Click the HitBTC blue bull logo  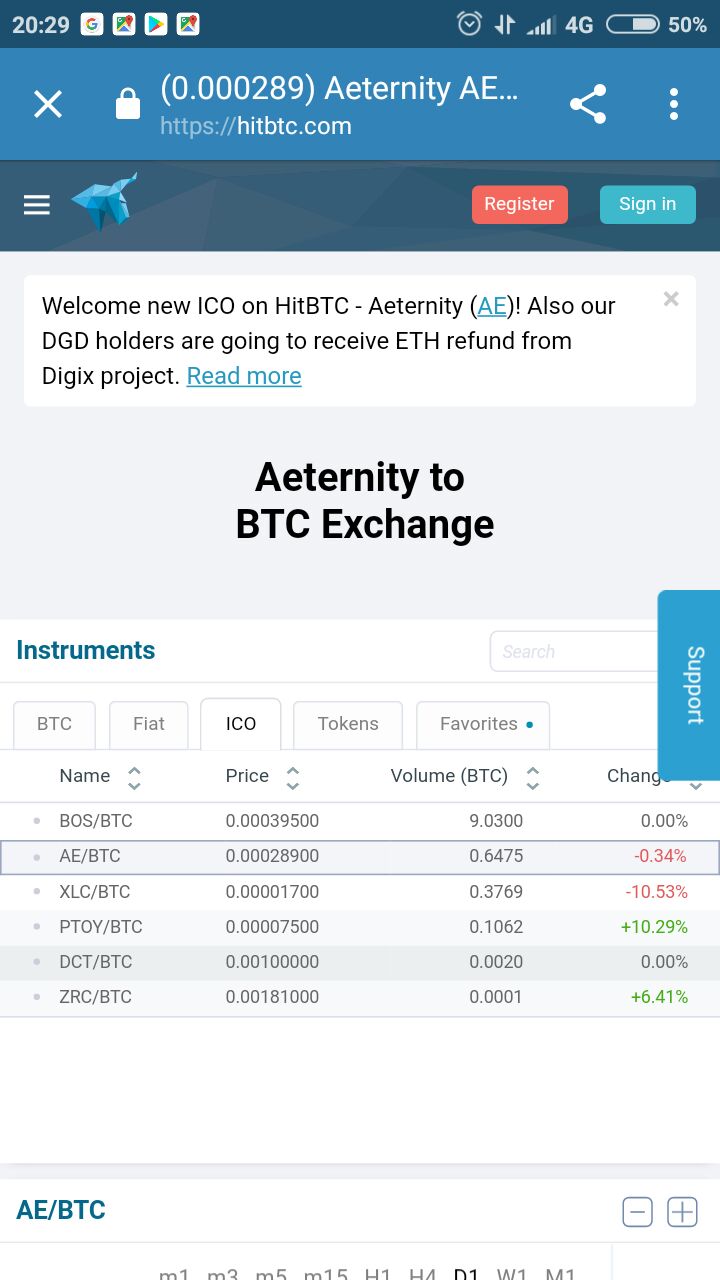point(104,202)
